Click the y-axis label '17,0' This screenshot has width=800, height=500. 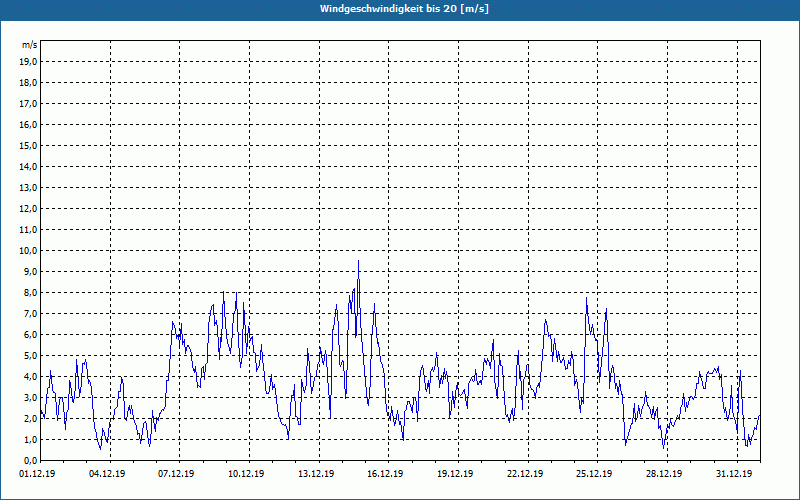click(28, 104)
